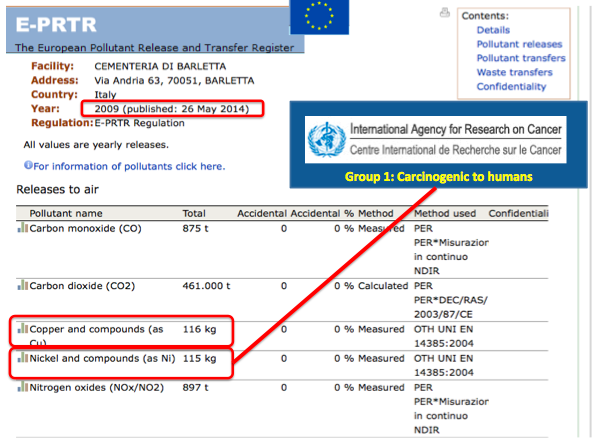The image size is (595, 441).
Task: Open the chart icon beside Copper and compounds
Action: point(23,328)
